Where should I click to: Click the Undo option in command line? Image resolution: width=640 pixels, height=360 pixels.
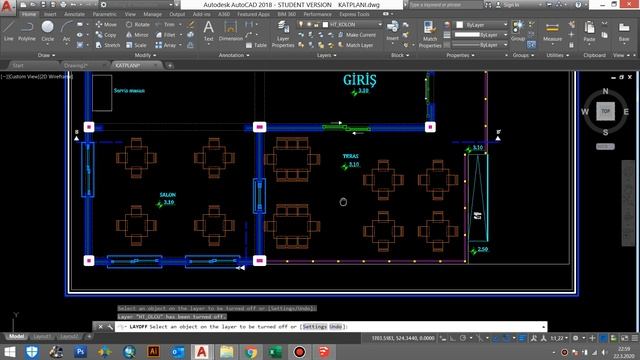[336, 327]
